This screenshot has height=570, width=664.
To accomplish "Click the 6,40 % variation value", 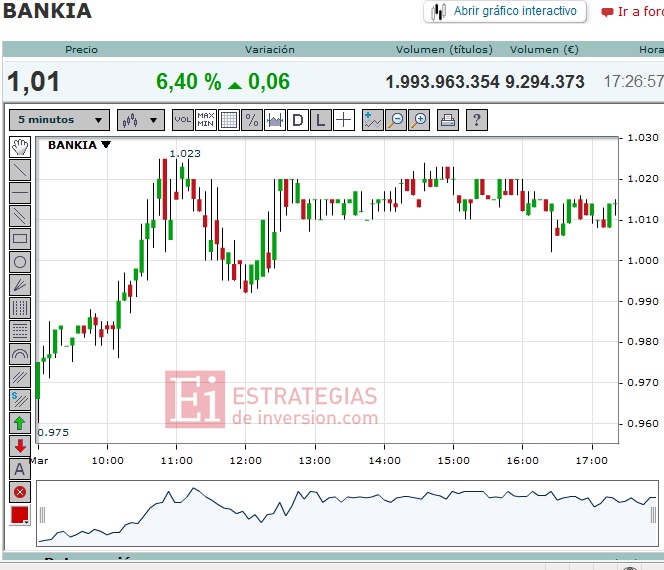I will coord(188,81).
